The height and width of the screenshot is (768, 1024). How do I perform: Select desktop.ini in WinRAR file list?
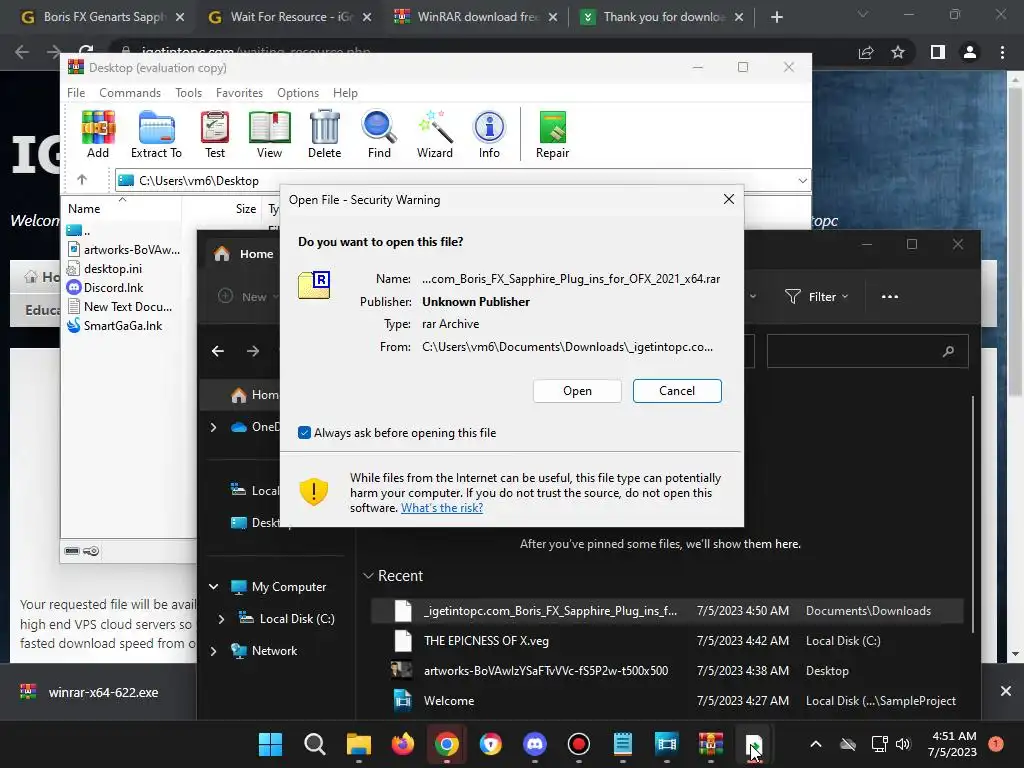point(104,268)
